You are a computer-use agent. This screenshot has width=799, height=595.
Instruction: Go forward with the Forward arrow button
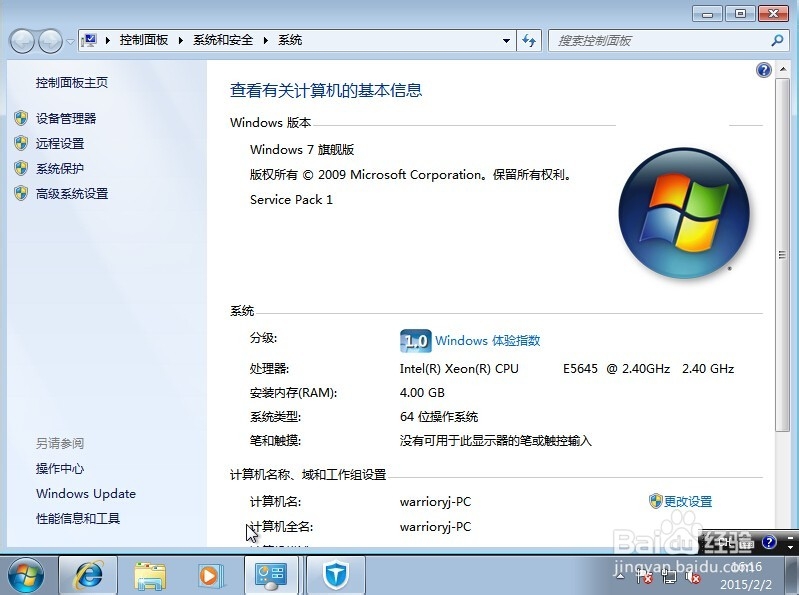coord(50,41)
